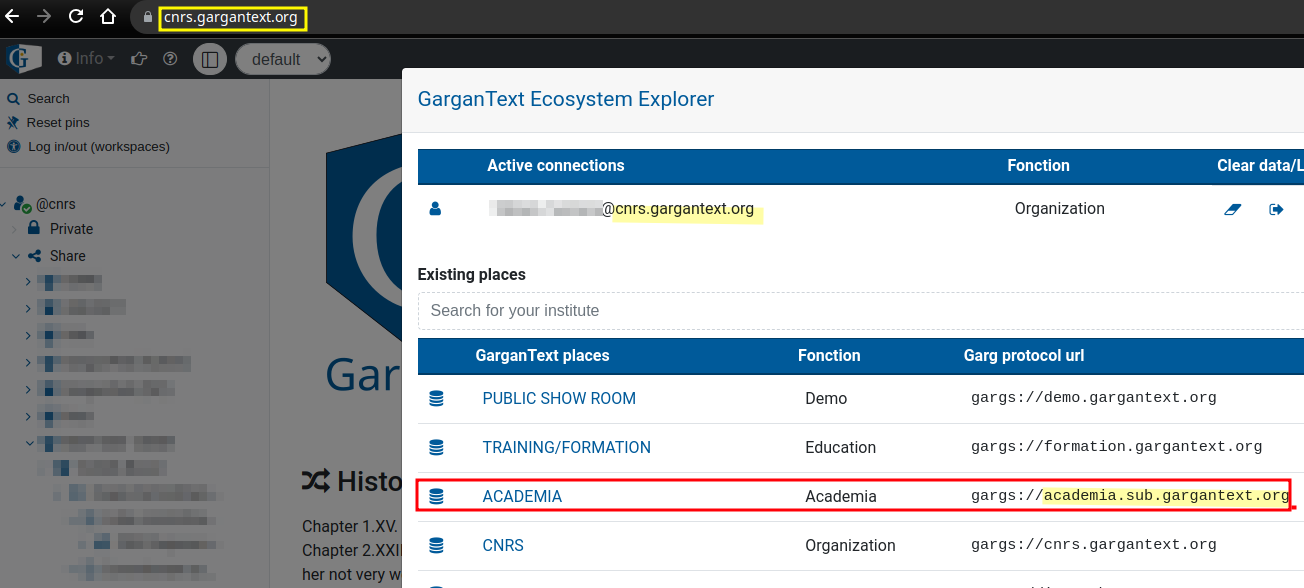
Task: Click the pin icon for Reset pins
Action: pyautogui.click(x=14, y=123)
